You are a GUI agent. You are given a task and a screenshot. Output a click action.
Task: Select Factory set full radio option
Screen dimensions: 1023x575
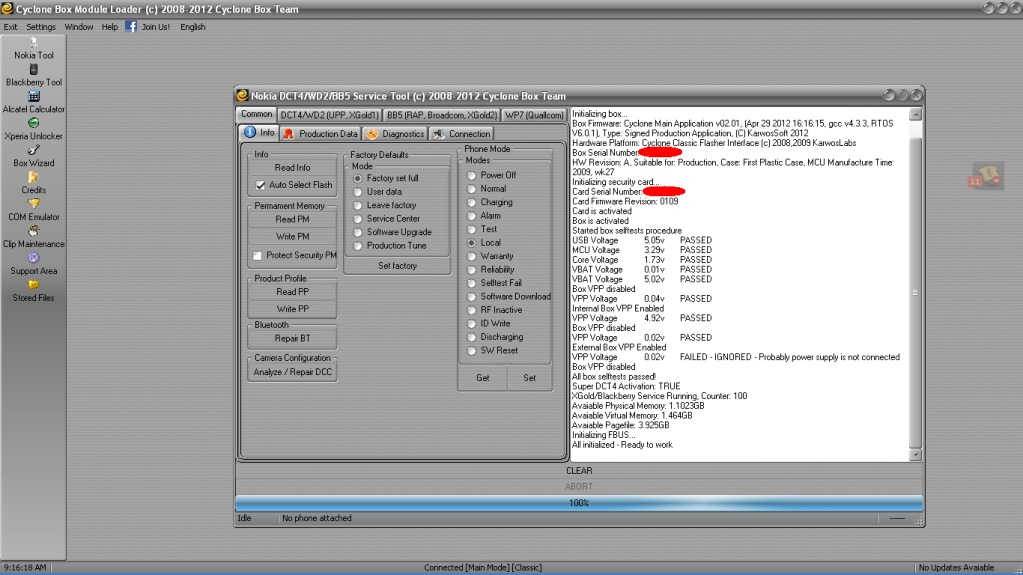(358, 178)
